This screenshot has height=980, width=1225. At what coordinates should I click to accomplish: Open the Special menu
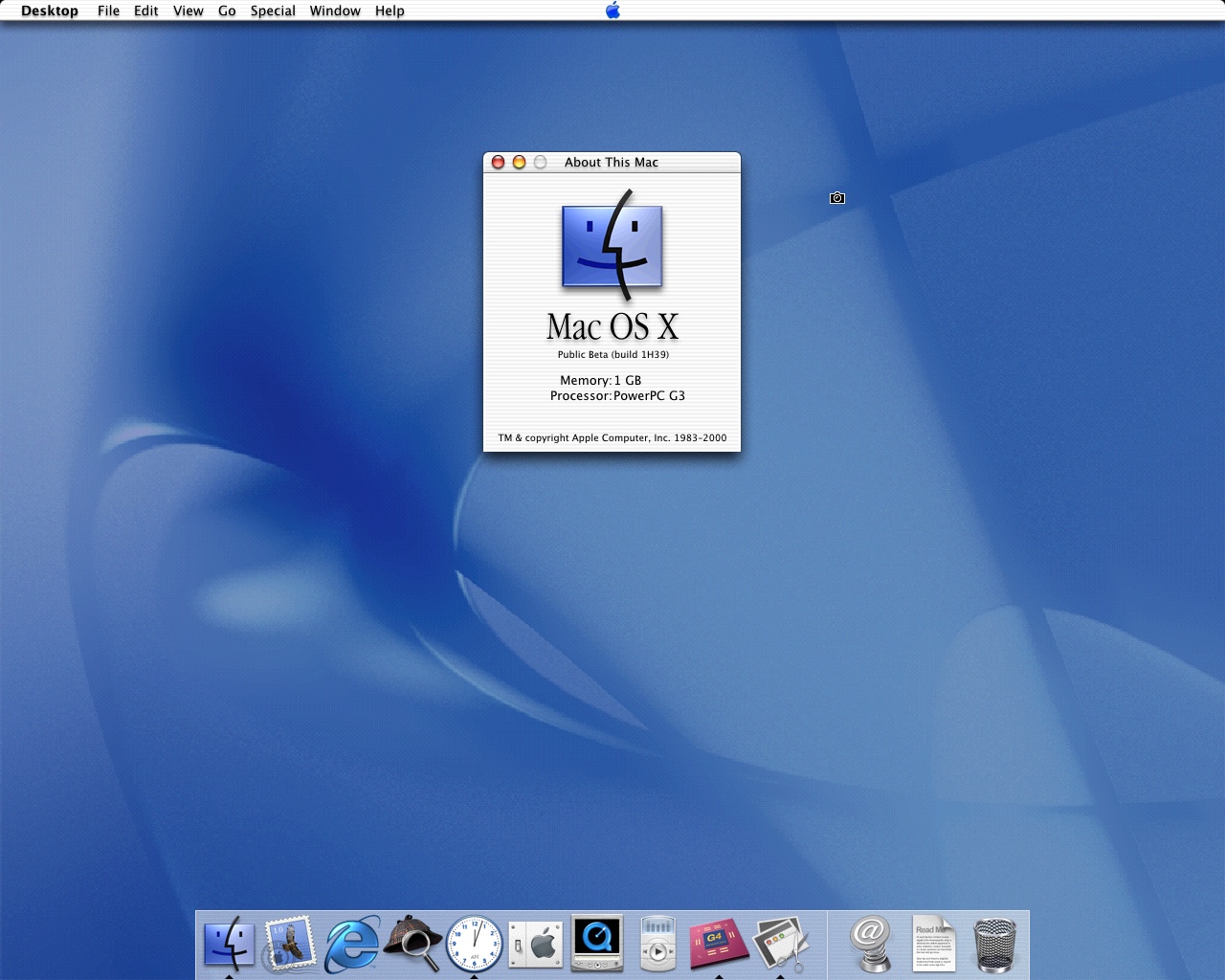273,11
